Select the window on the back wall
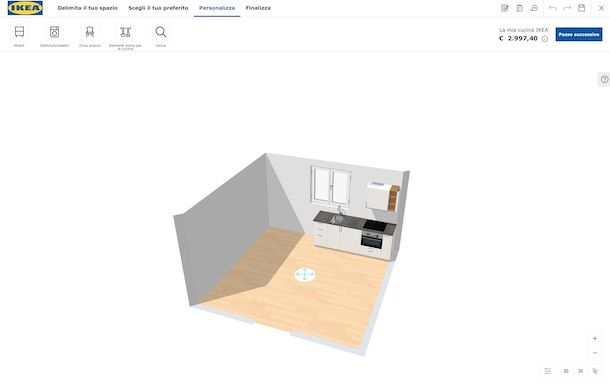This screenshot has width=610, height=384. 331,185
